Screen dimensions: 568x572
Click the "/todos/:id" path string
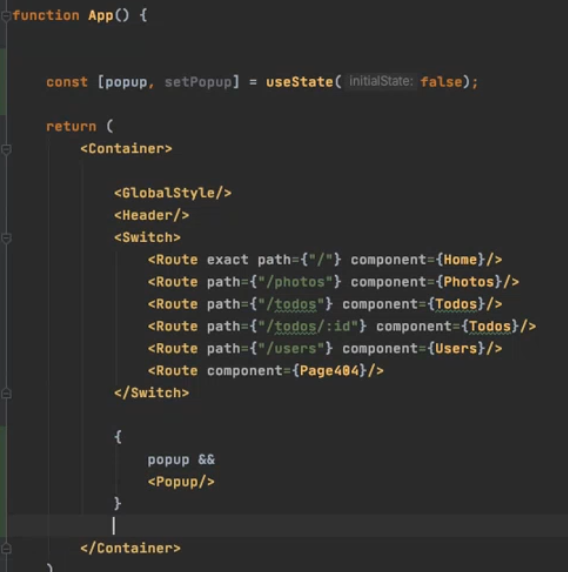point(308,326)
